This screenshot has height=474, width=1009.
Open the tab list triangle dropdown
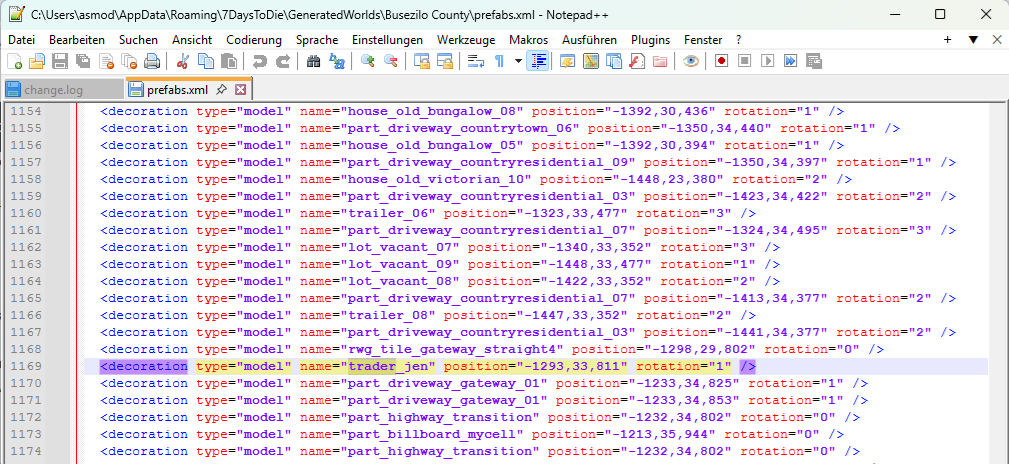point(972,39)
